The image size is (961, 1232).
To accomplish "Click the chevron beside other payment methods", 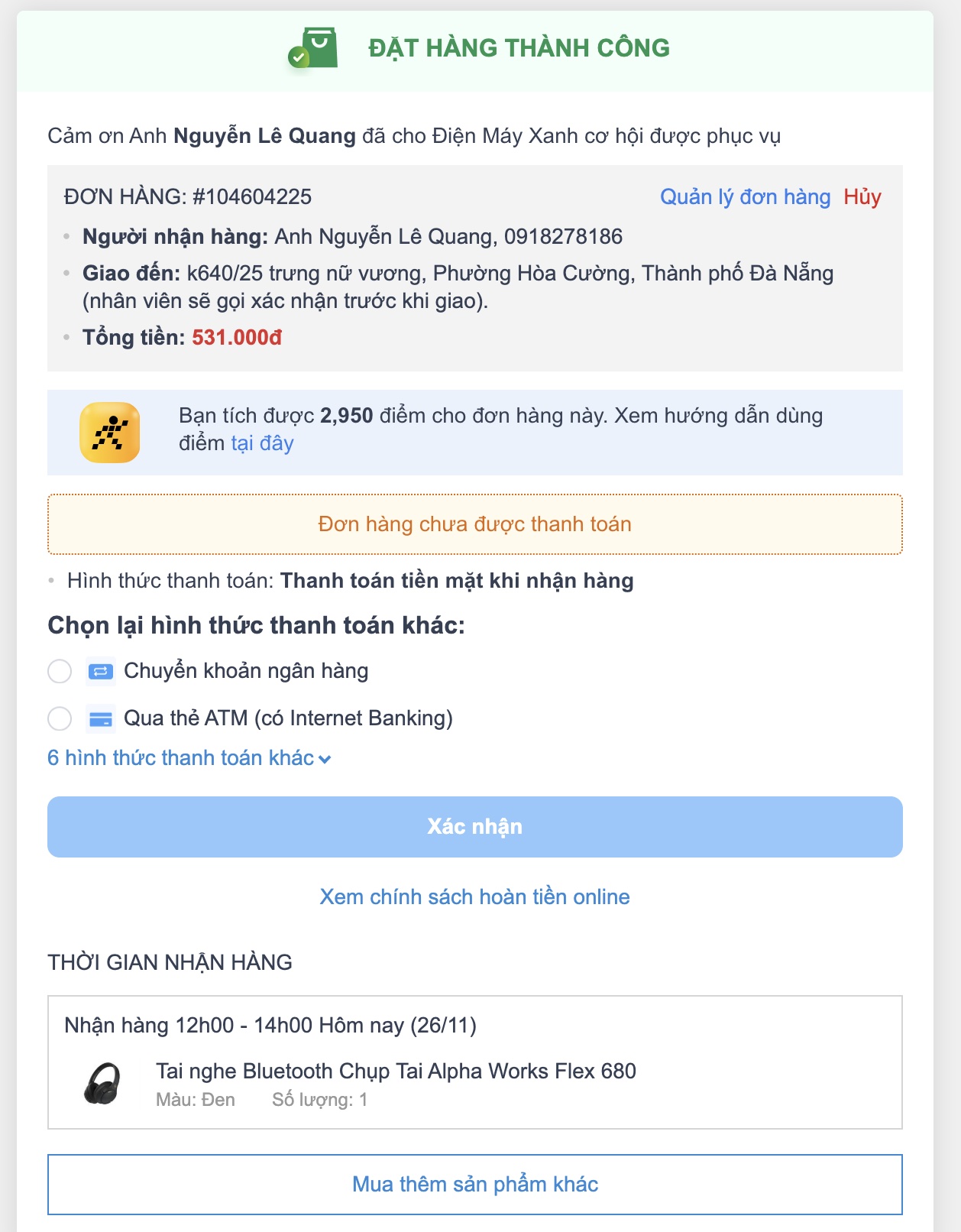I will coord(325,760).
